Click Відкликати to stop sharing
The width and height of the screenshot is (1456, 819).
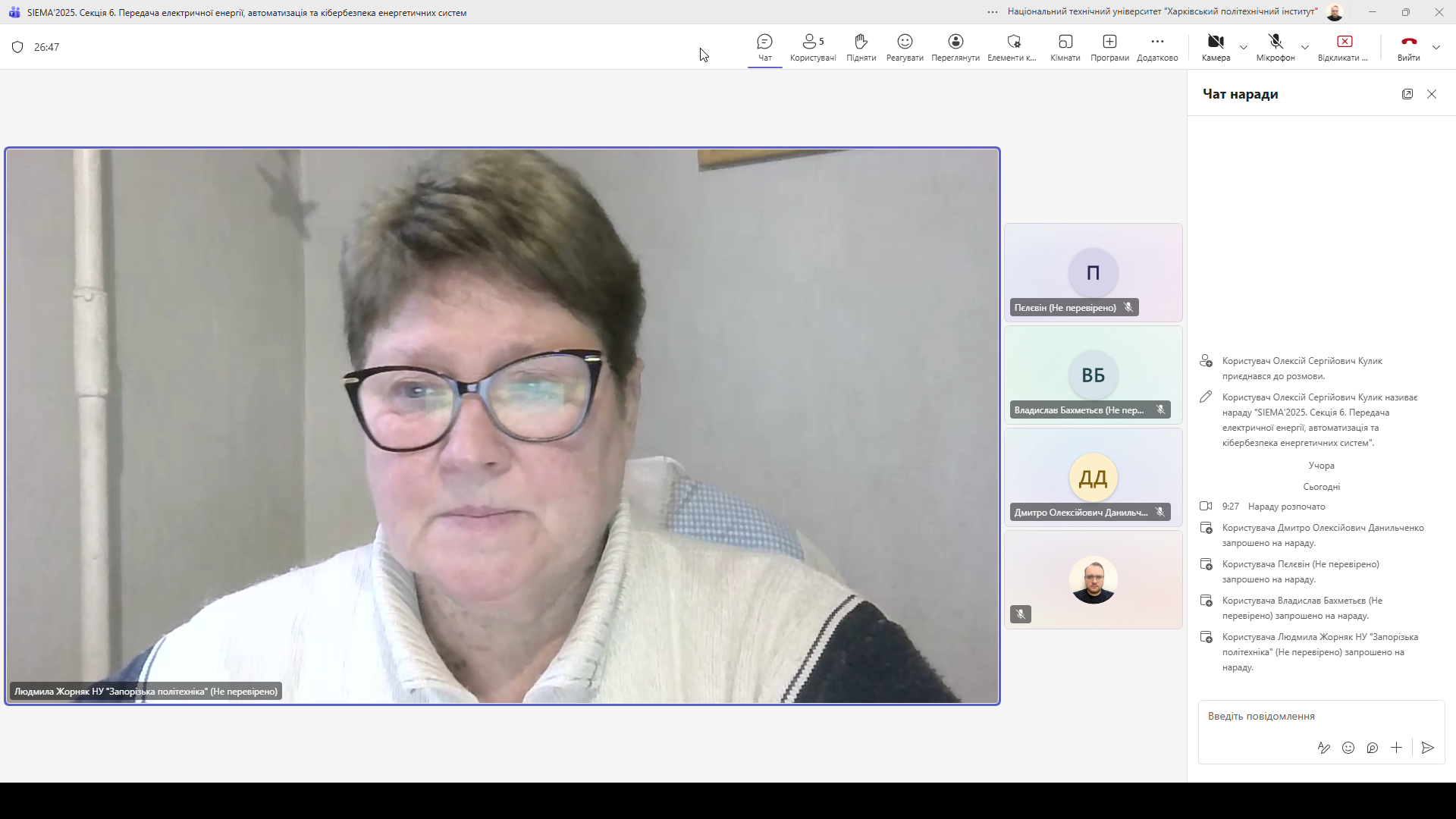(x=1344, y=47)
